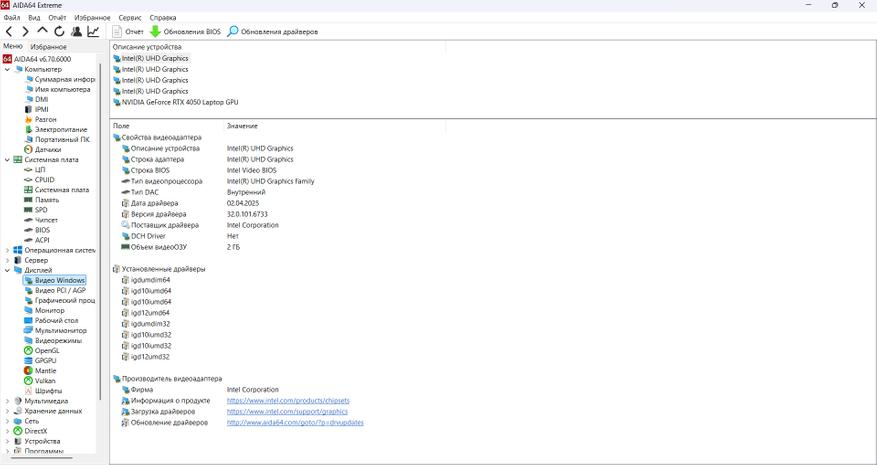The height and width of the screenshot is (465, 877).
Task: Select the Видео PCI / AGP item
Action: (x=55, y=290)
